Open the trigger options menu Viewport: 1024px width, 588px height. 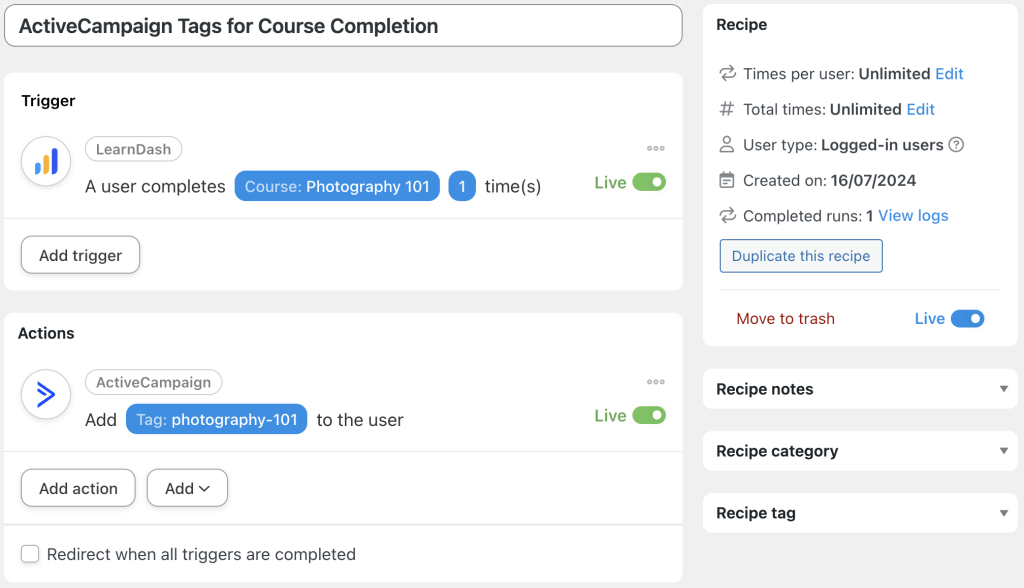point(655,148)
